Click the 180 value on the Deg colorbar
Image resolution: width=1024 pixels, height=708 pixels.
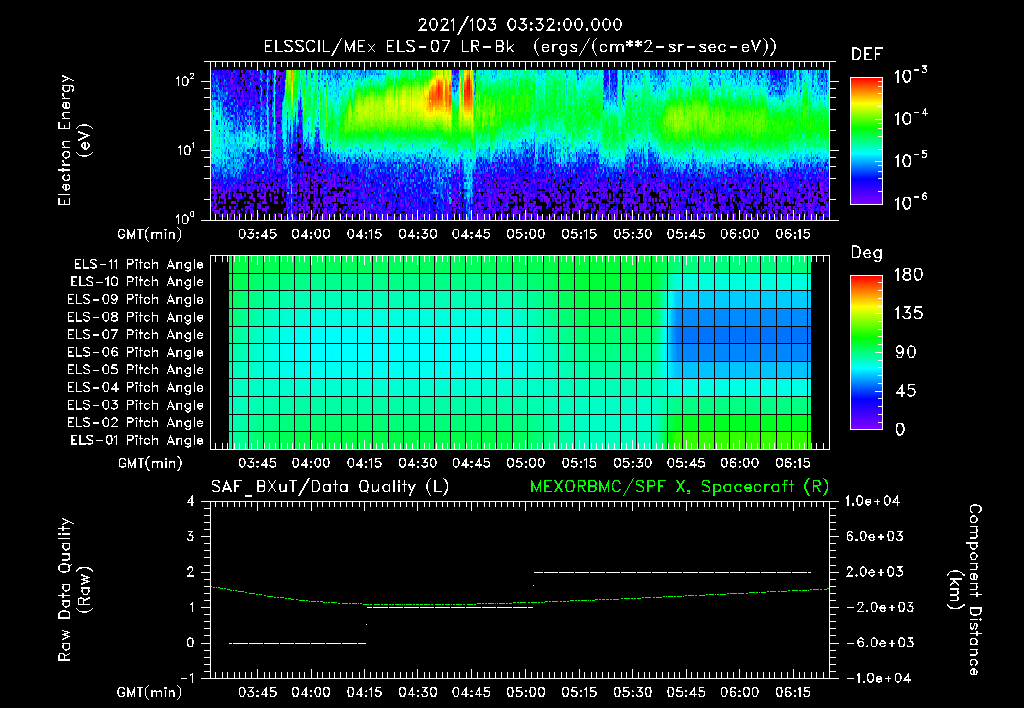[x=908, y=275]
